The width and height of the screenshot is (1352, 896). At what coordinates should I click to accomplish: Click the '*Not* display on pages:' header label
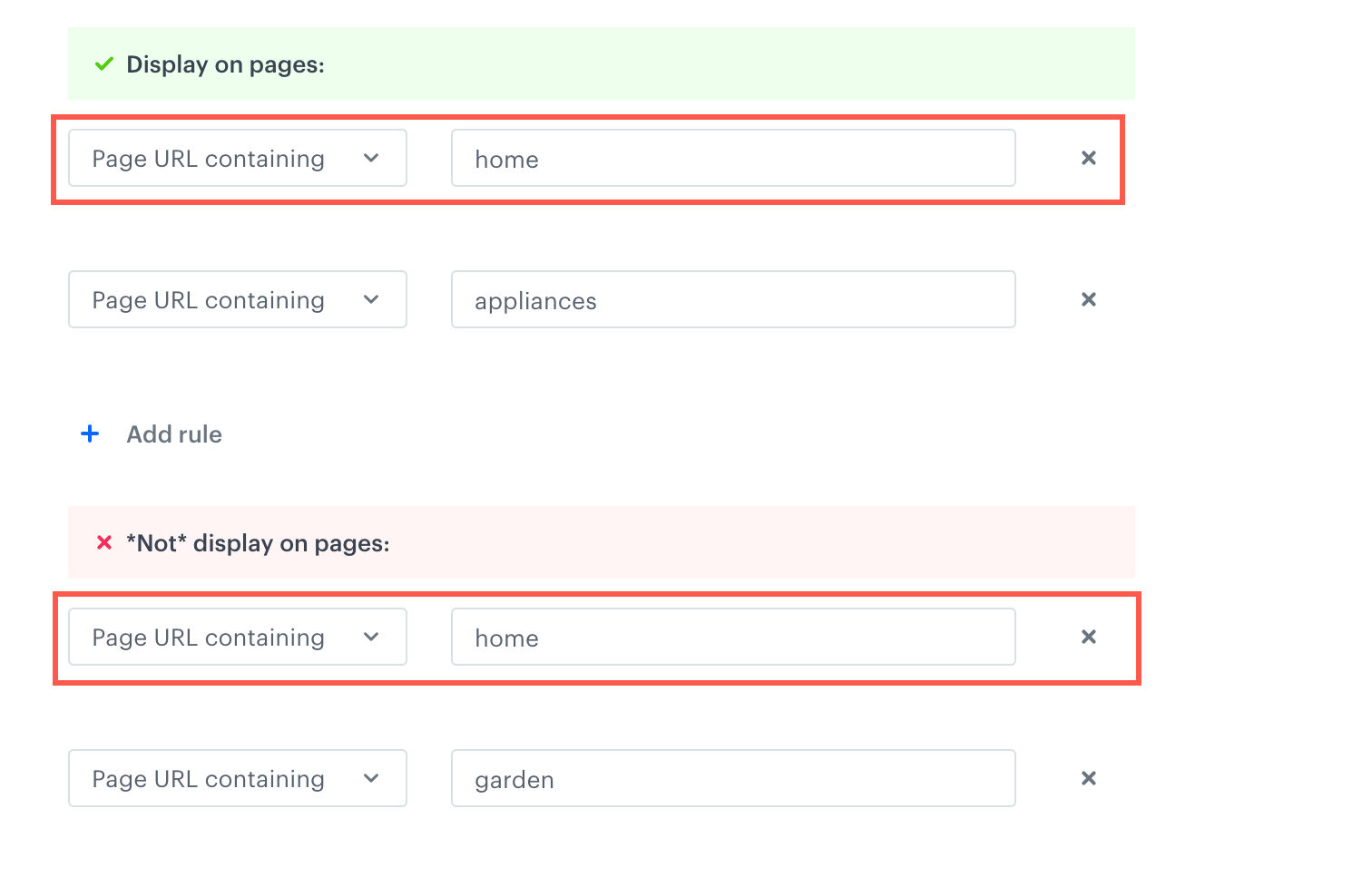click(258, 543)
